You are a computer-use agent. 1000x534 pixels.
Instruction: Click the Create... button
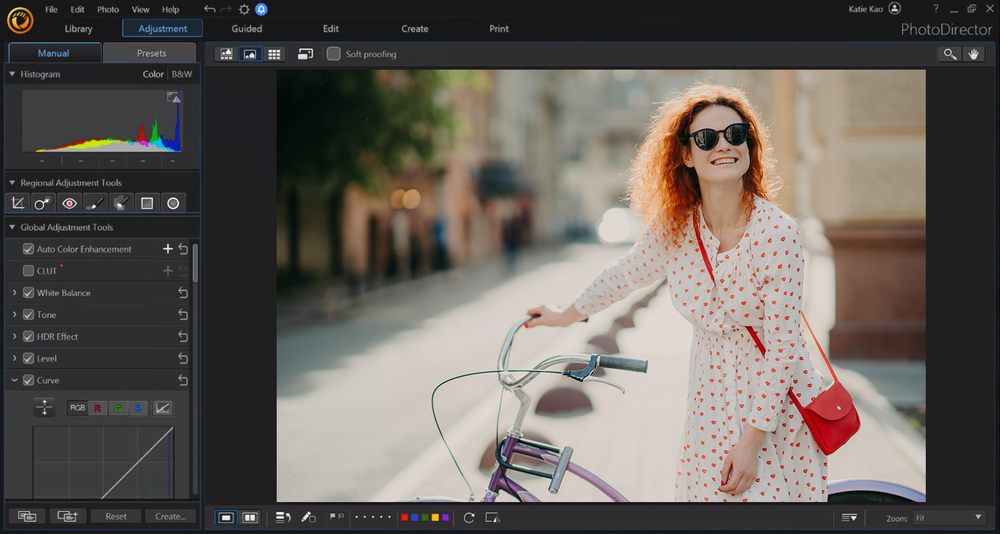pyautogui.click(x=170, y=516)
